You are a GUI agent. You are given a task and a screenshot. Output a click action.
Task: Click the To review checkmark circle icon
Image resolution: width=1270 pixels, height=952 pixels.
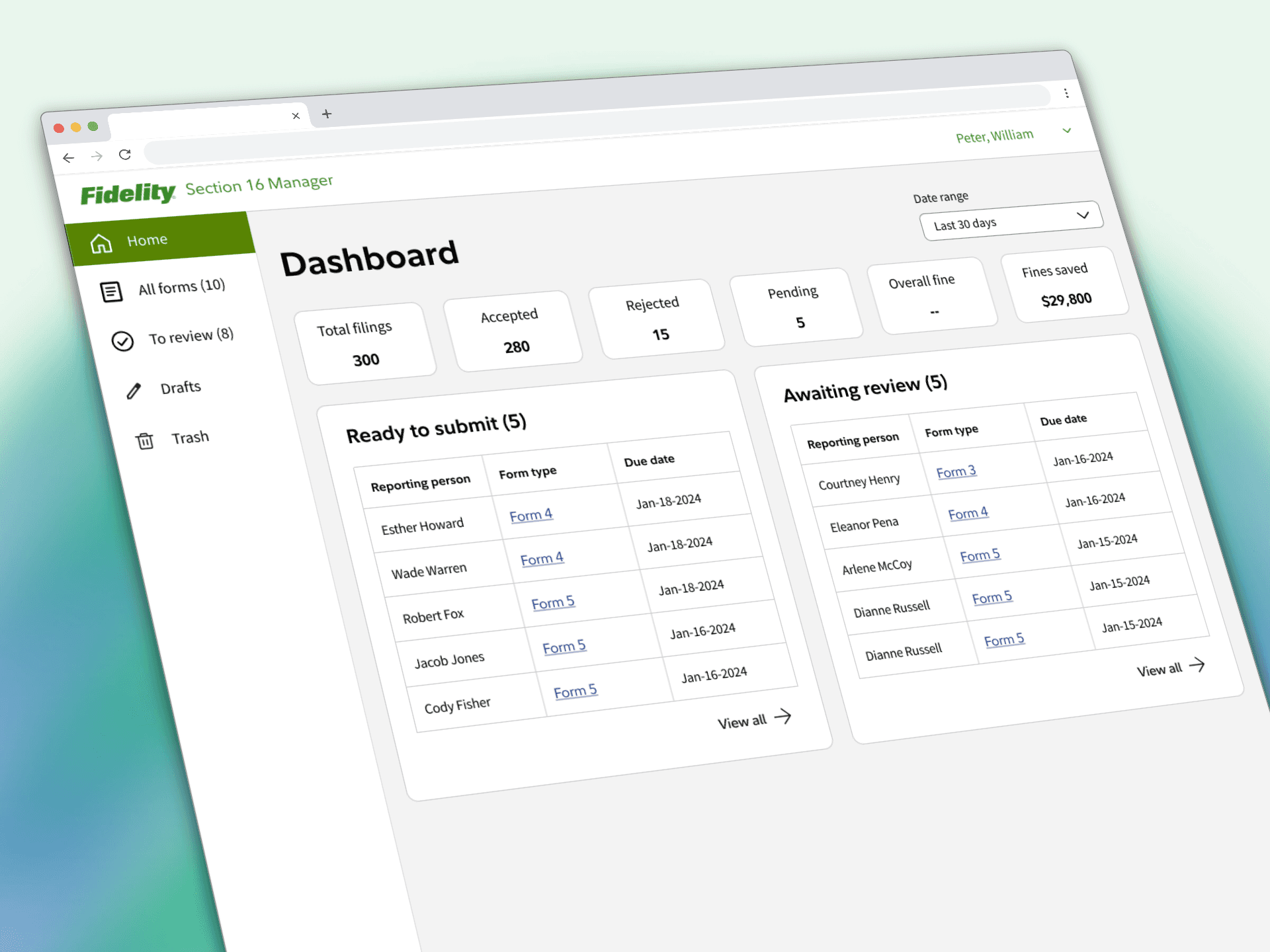122,341
